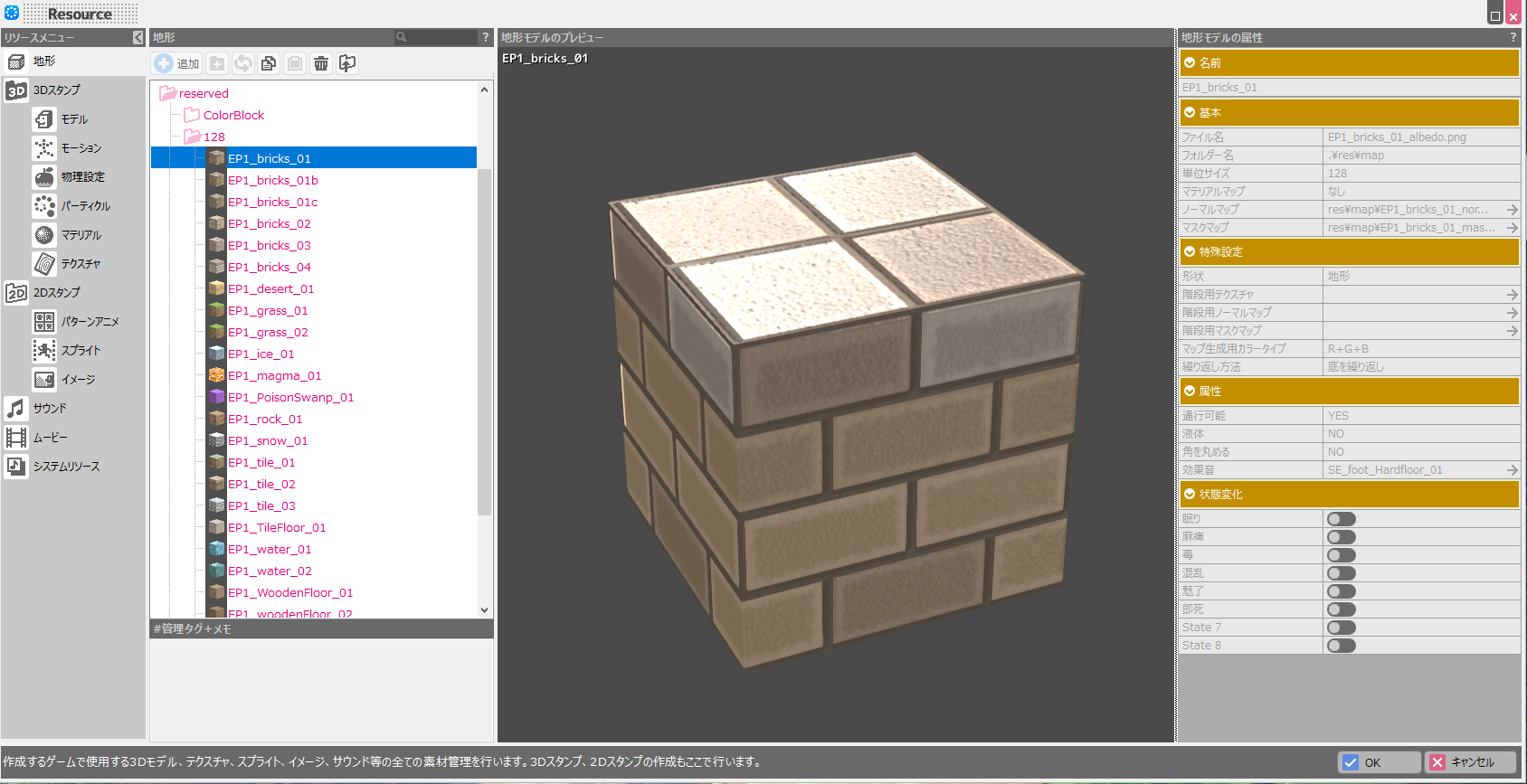Select the 2Dスタンプ menu item
Screen dimensions: 1527x784
click(56, 293)
